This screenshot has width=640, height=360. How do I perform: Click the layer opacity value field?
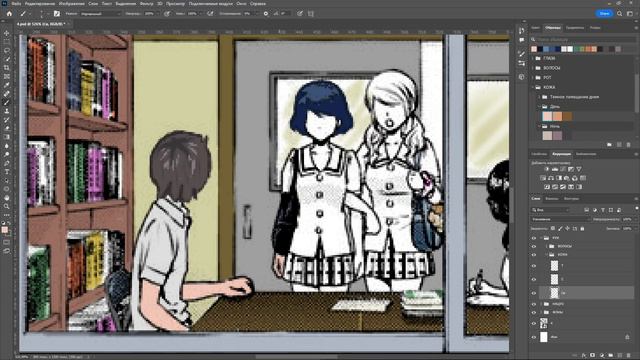(x=628, y=219)
